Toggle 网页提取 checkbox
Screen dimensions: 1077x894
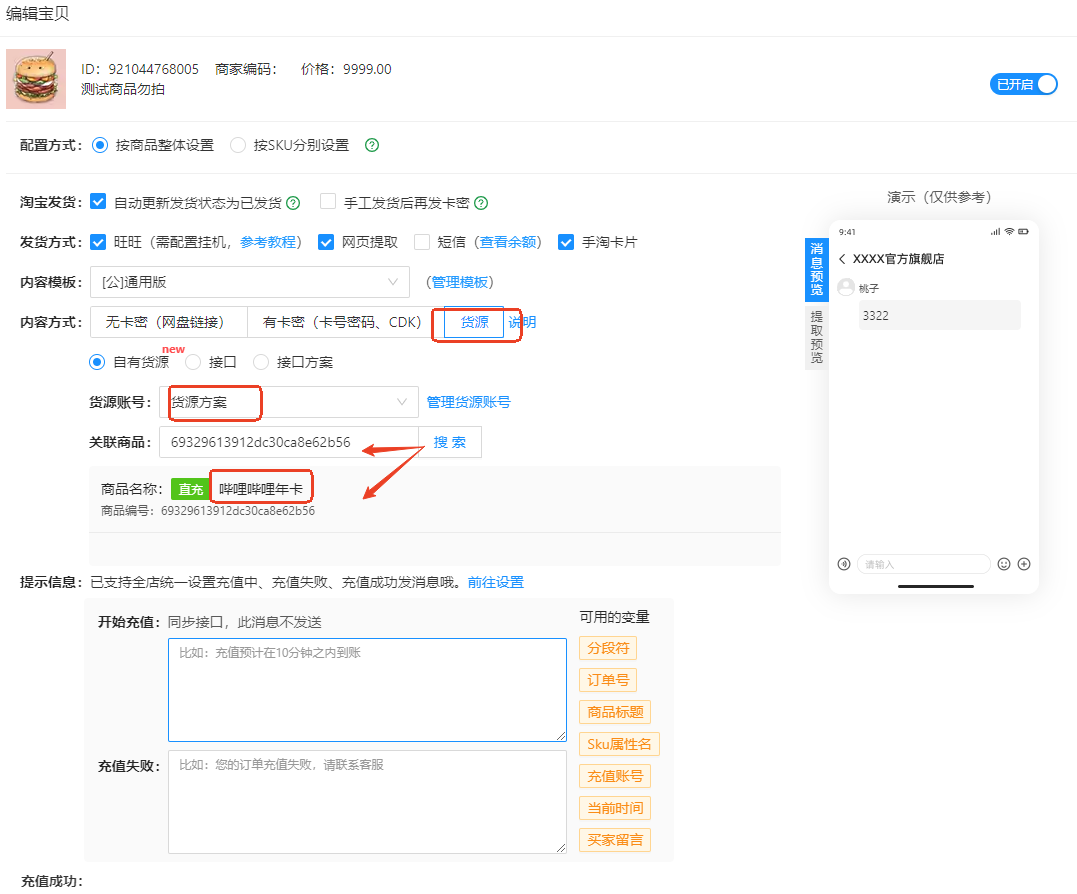pyautogui.click(x=326, y=242)
